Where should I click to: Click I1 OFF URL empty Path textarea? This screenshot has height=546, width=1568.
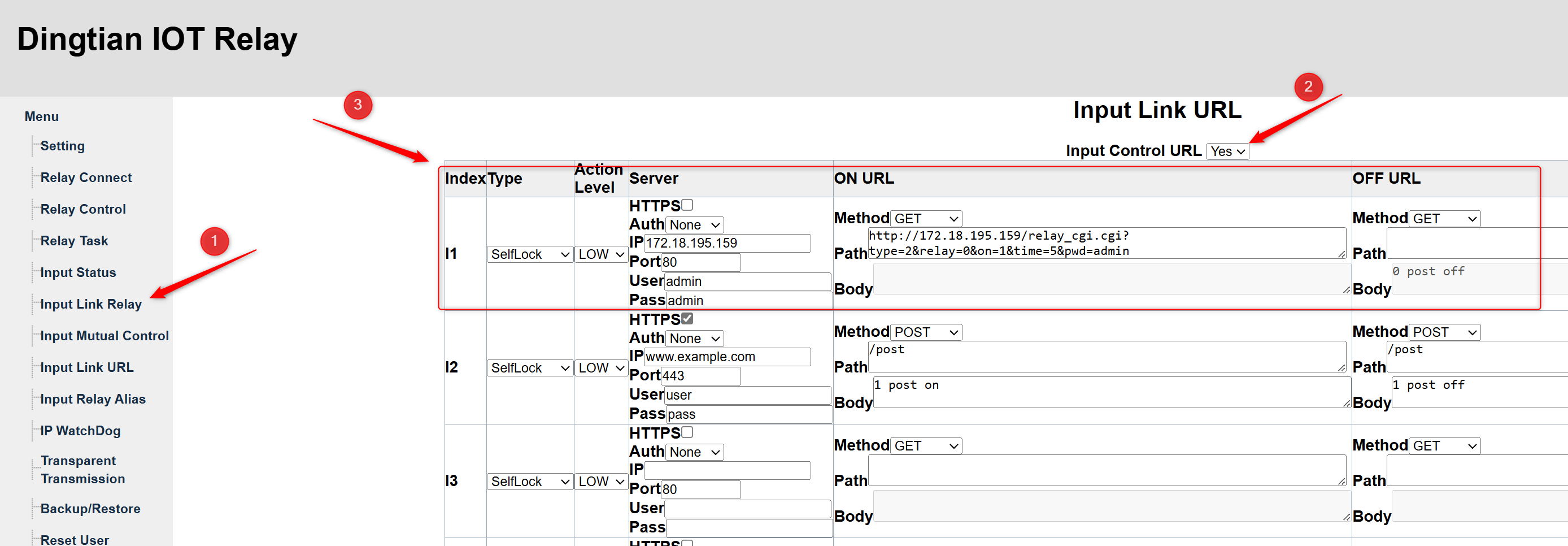tap(1477, 243)
